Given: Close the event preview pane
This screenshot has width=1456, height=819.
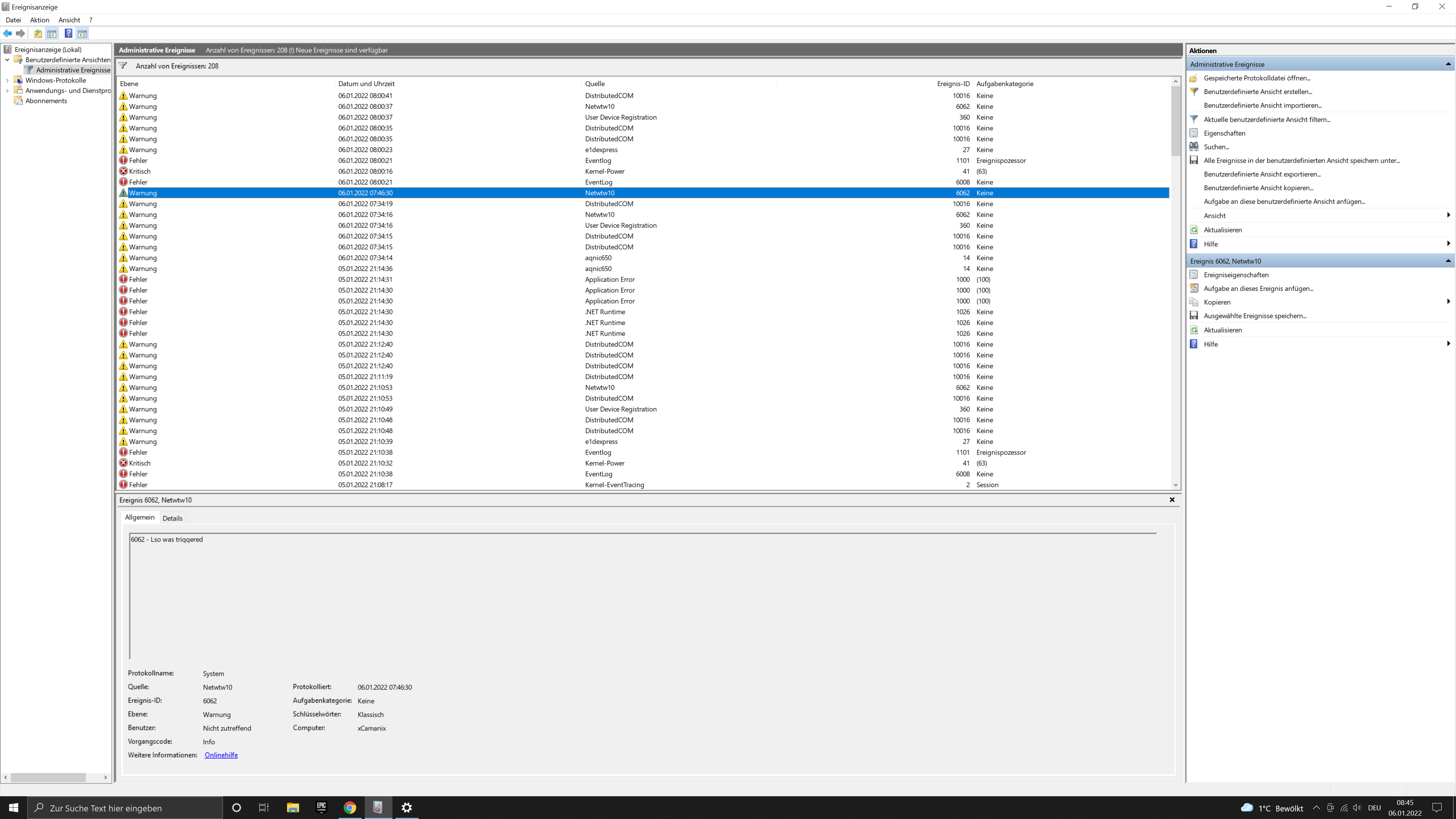Looking at the screenshot, I should [x=1172, y=500].
